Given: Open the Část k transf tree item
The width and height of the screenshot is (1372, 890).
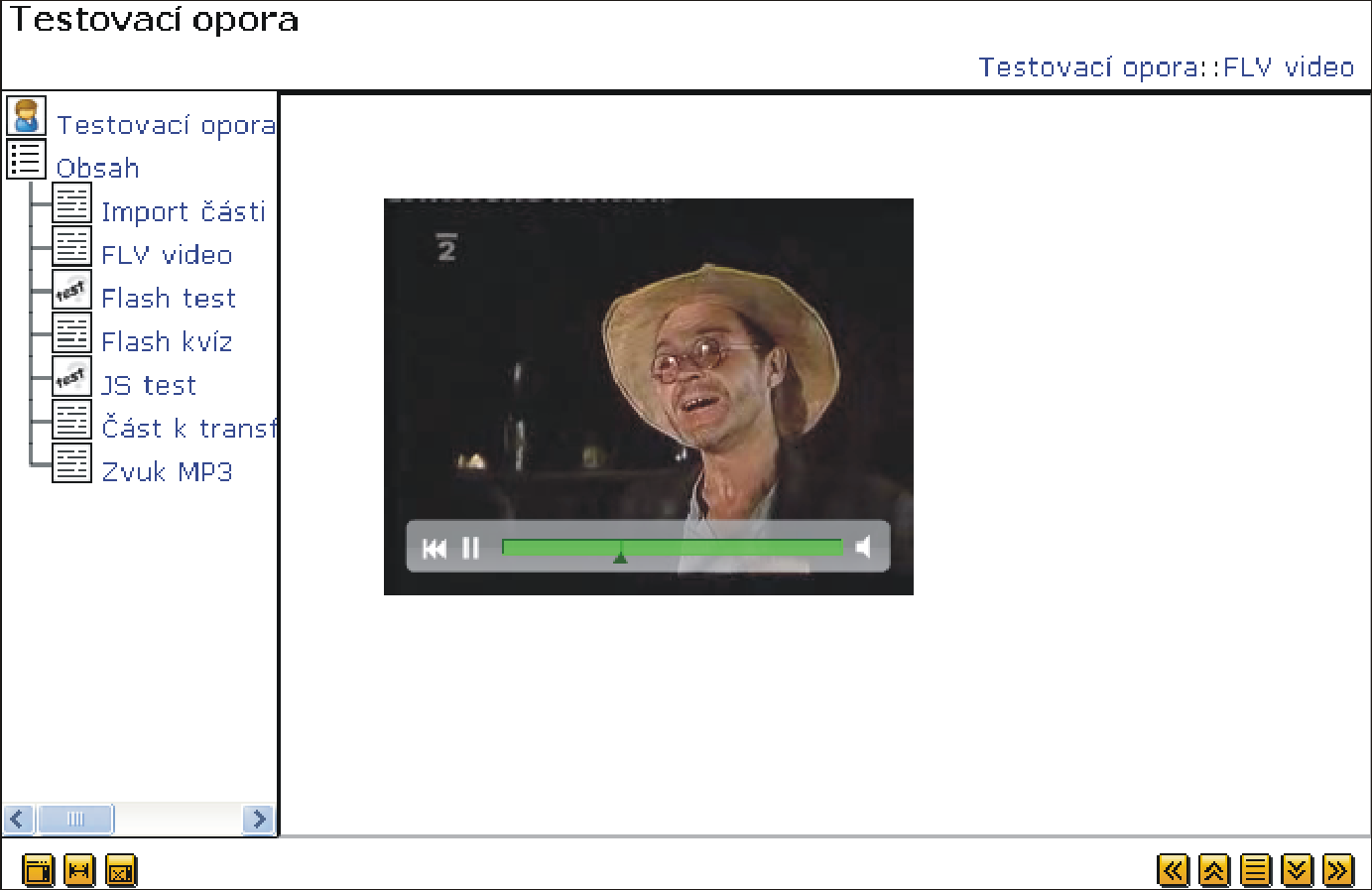Looking at the screenshot, I should click(188, 428).
